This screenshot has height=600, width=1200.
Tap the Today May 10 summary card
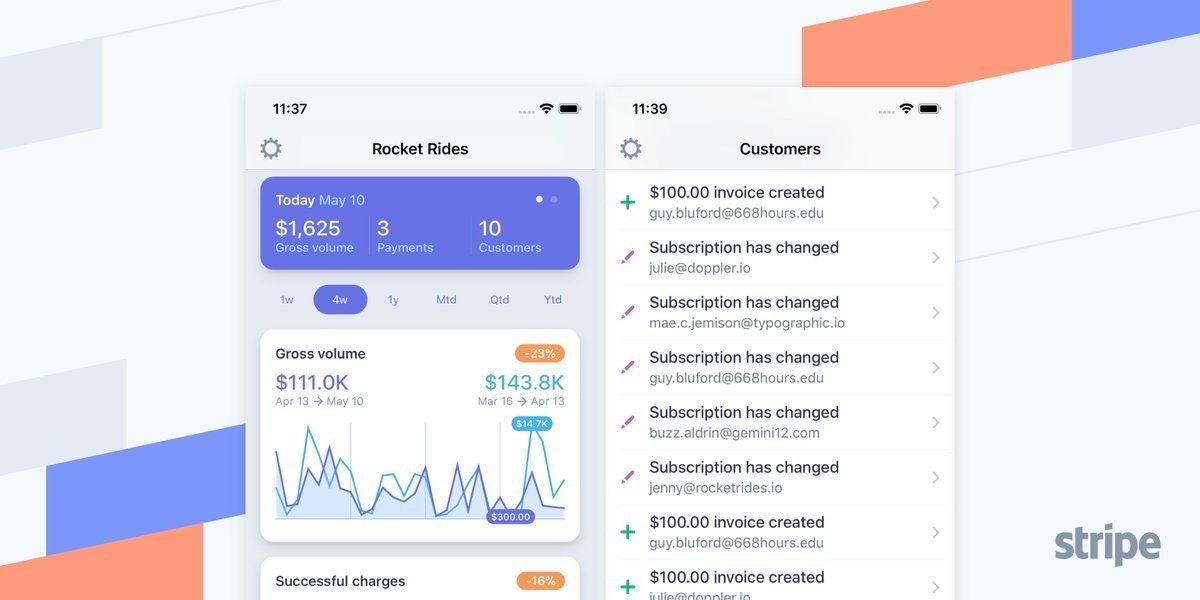[x=420, y=223]
